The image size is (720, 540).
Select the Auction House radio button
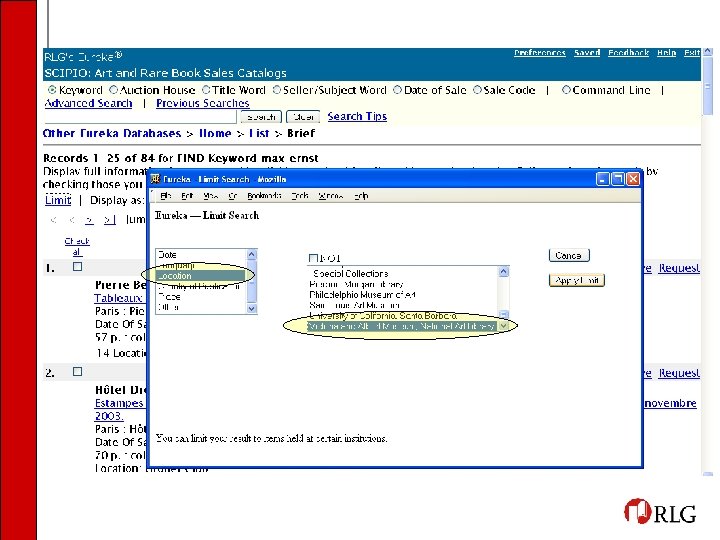[x=113, y=90]
